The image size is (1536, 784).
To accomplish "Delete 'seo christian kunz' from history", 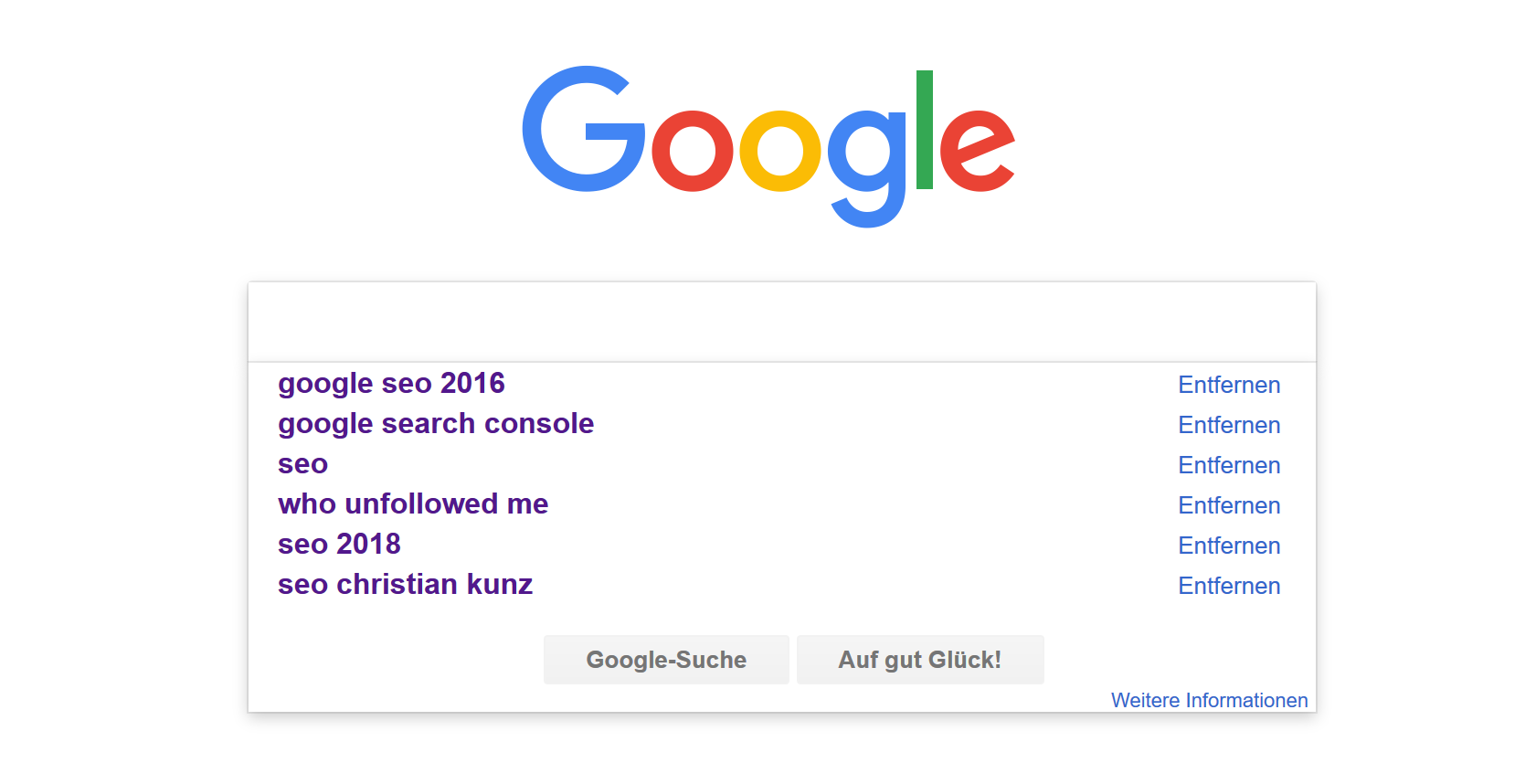I will (x=1229, y=586).
